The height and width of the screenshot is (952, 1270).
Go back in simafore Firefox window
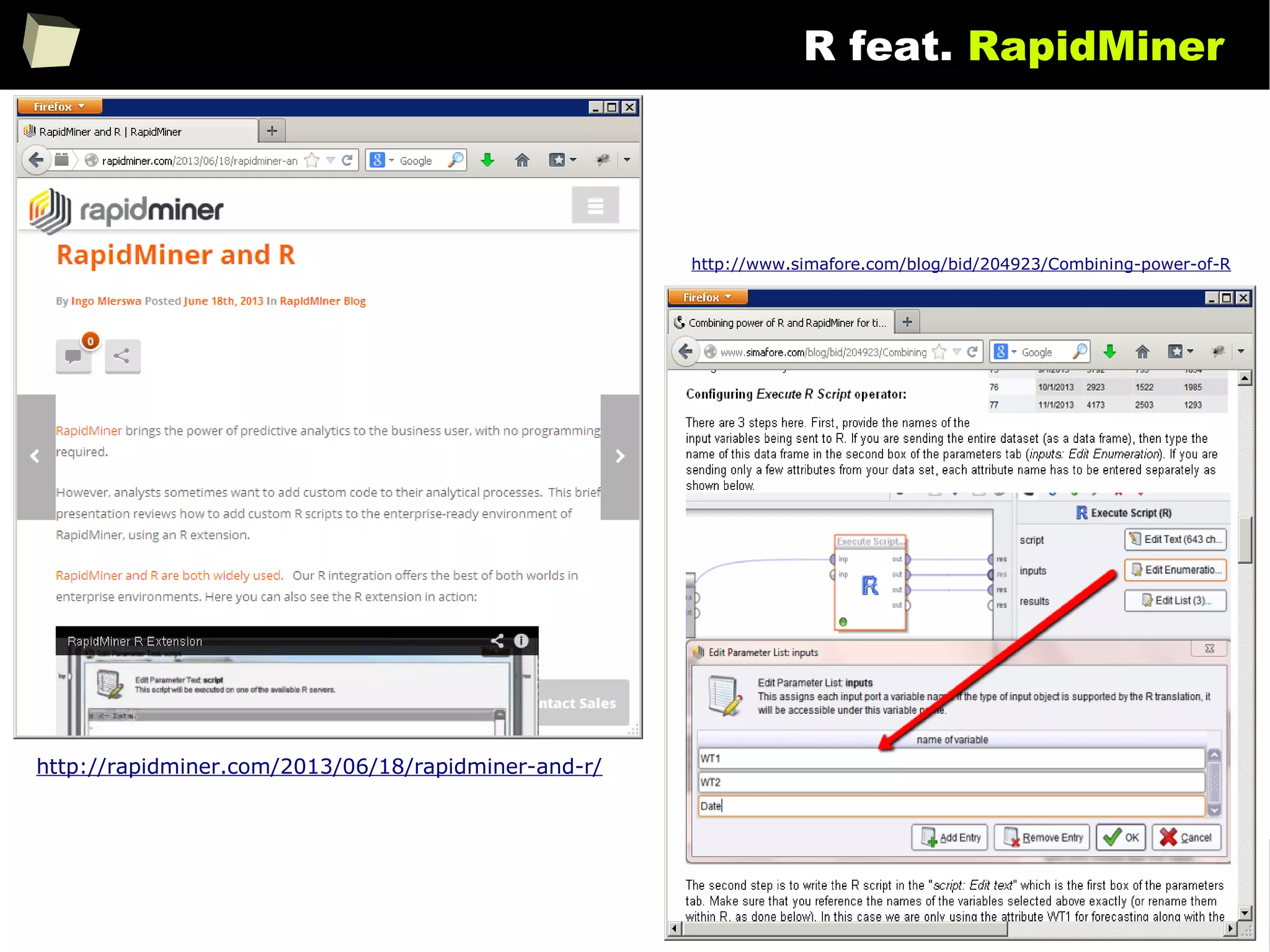(x=685, y=352)
